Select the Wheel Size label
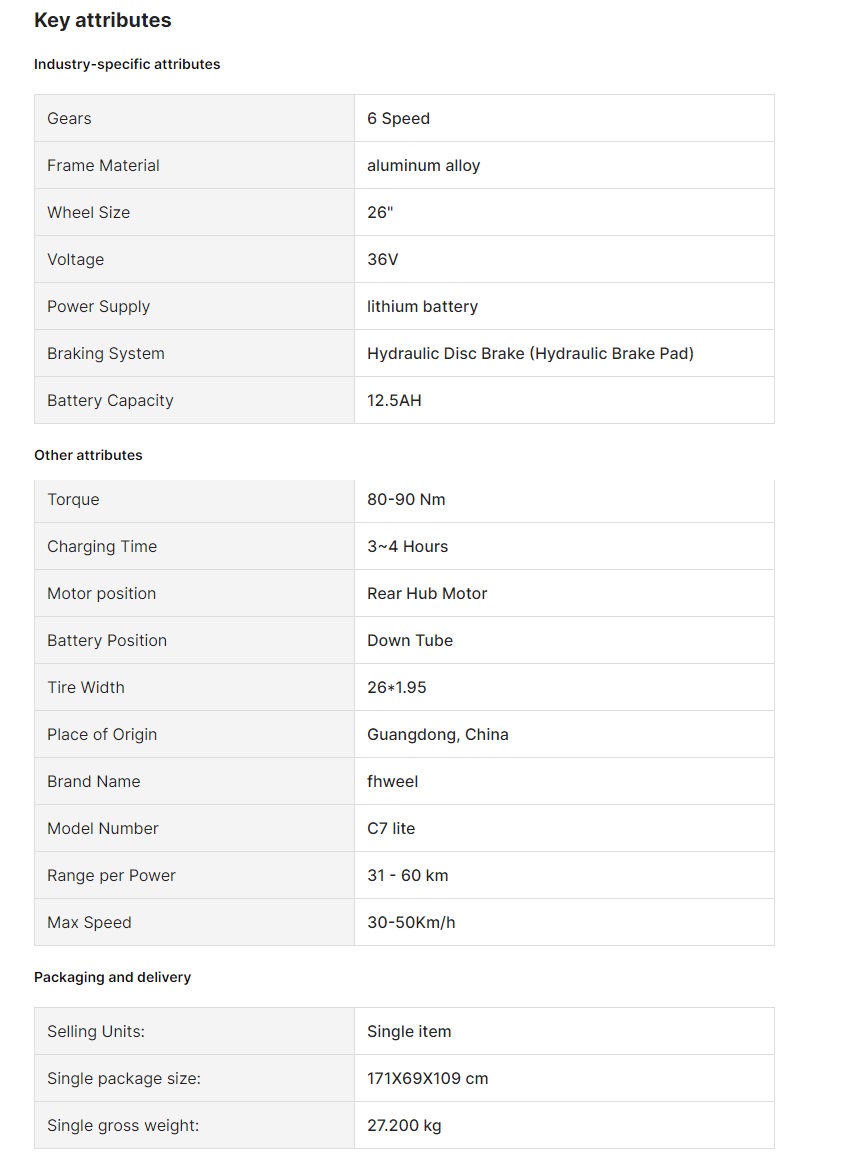 88,212
